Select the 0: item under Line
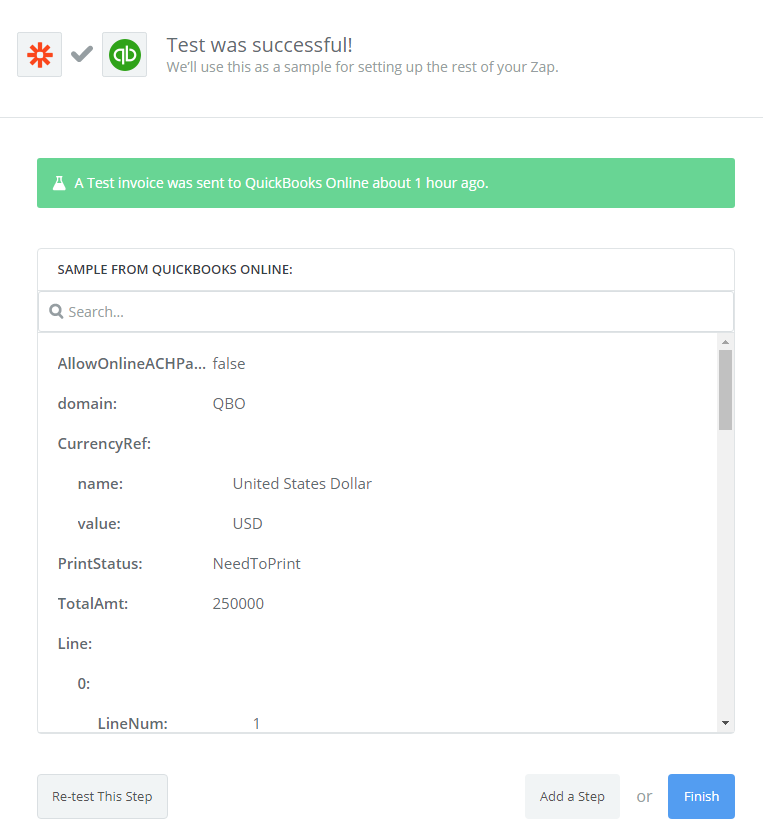 coord(84,684)
